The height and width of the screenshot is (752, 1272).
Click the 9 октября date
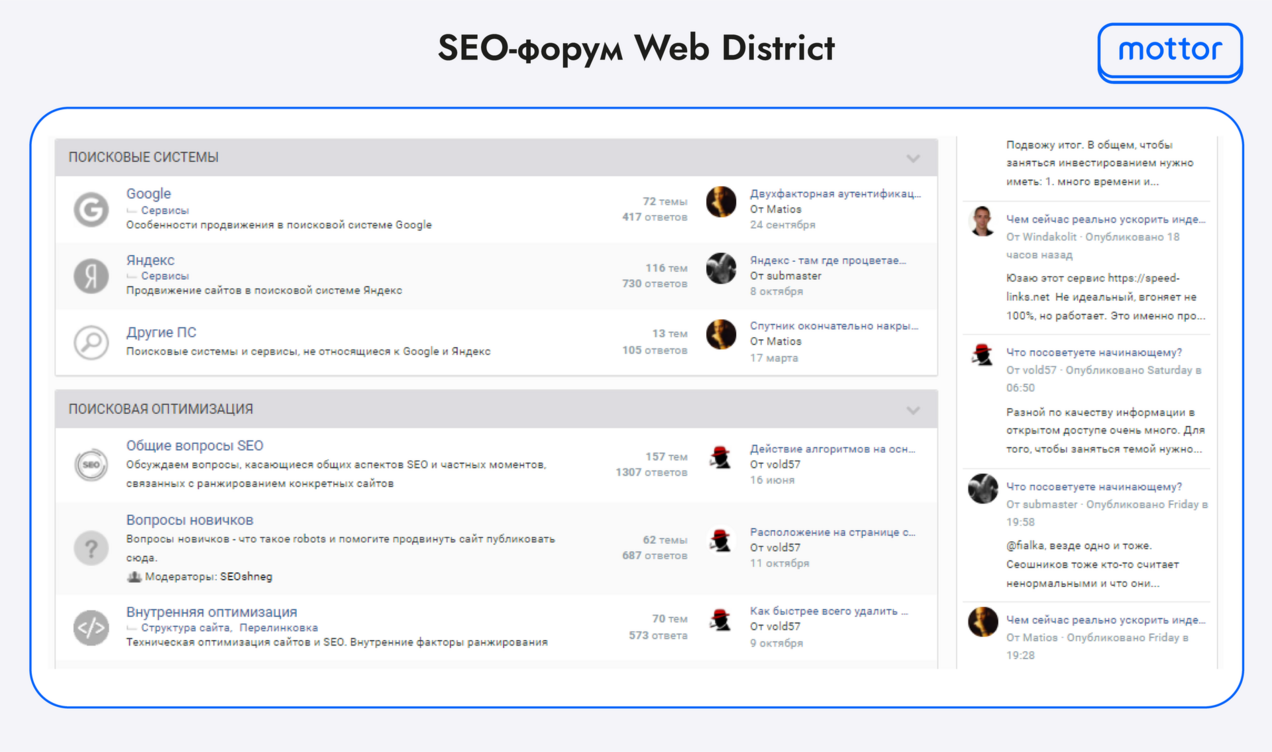point(777,643)
